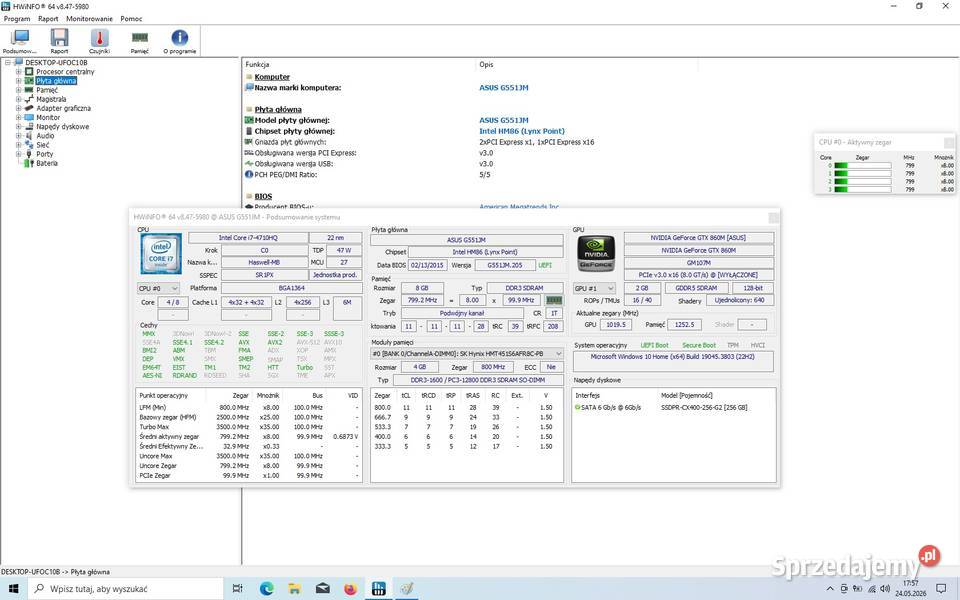Select Bateria in the device tree

pos(47,163)
